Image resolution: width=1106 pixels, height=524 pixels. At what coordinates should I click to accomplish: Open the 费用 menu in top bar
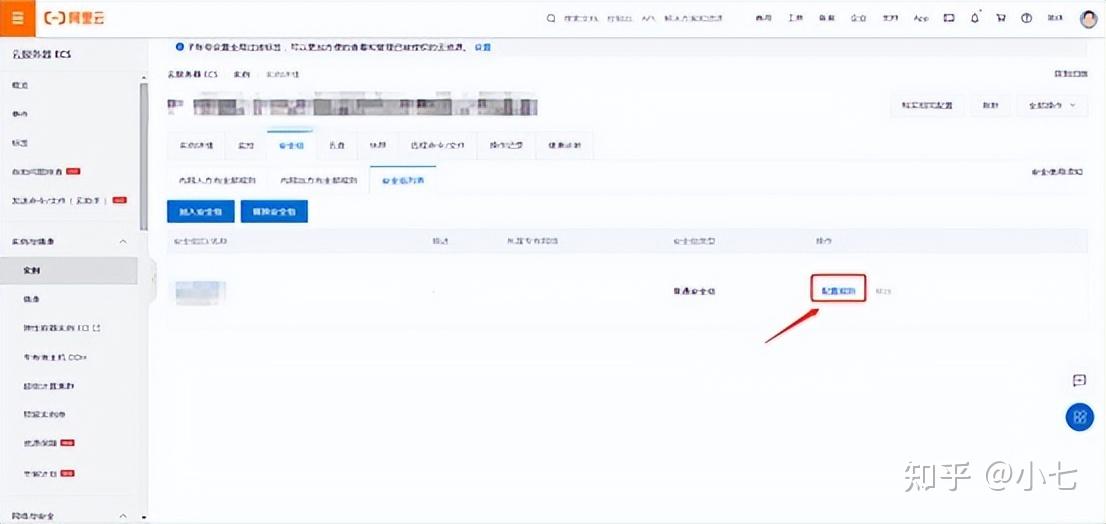point(763,18)
